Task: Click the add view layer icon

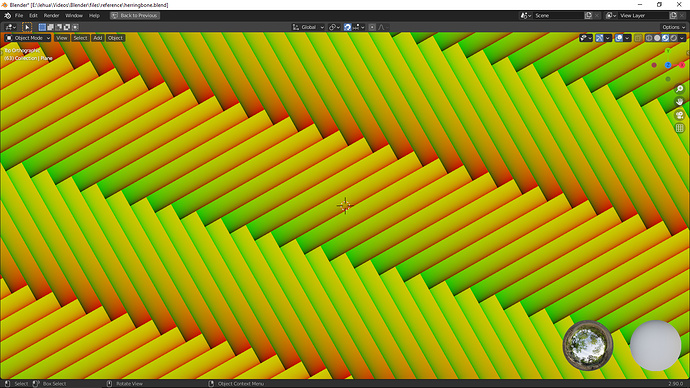Action: (x=673, y=15)
